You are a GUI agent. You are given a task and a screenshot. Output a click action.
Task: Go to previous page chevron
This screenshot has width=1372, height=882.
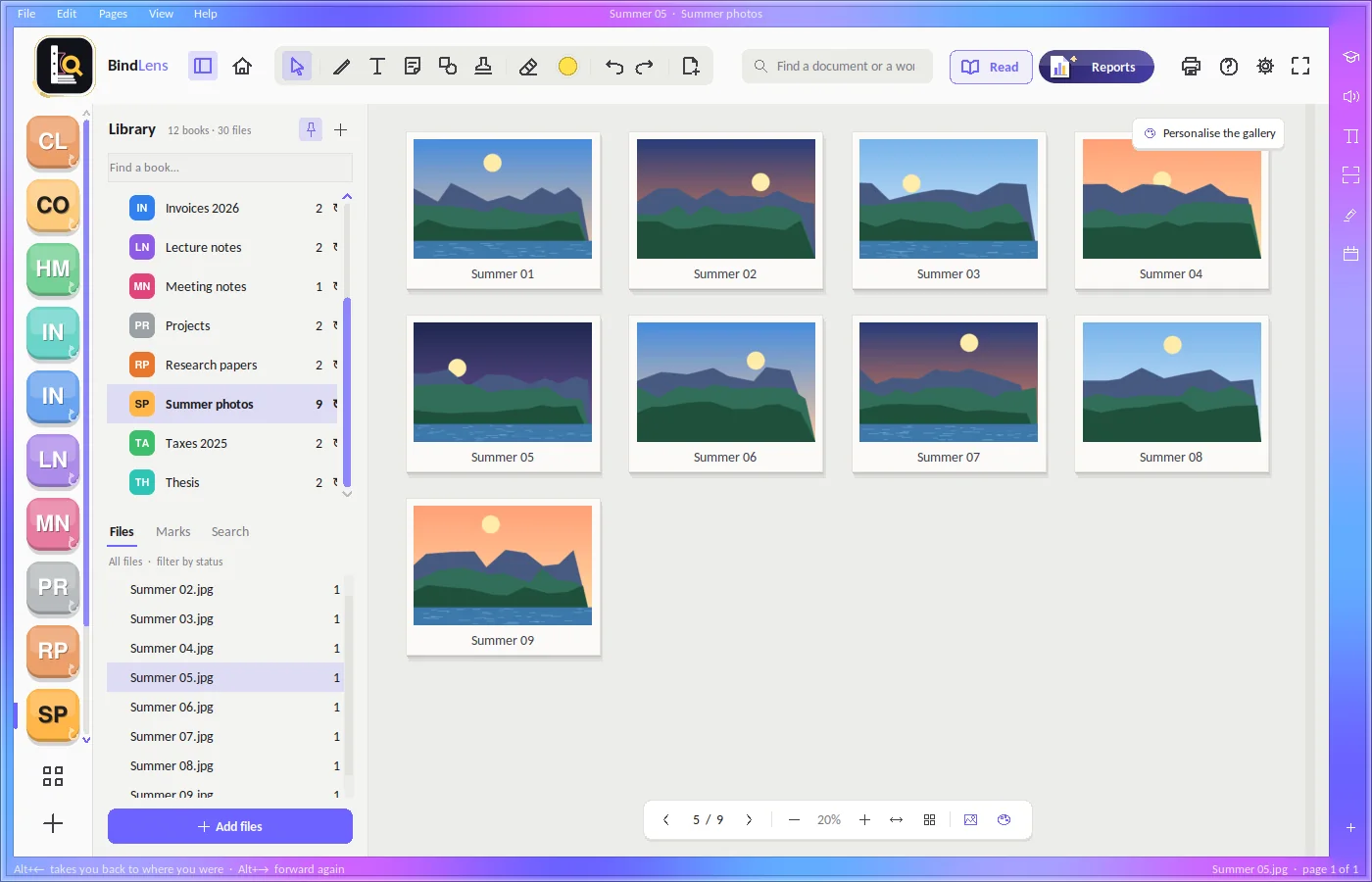(x=666, y=820)
